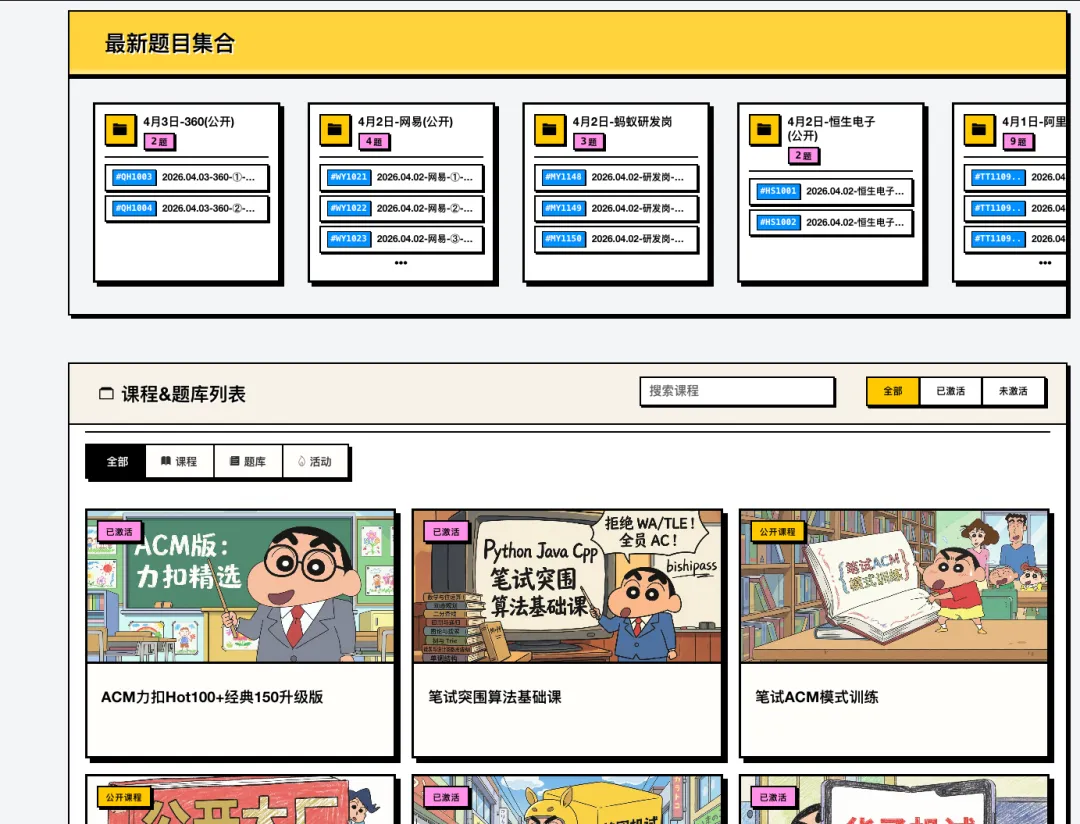Click the 4月2日-网易(公开) set title
This screenshot has height=824, width=1080.
405,122
